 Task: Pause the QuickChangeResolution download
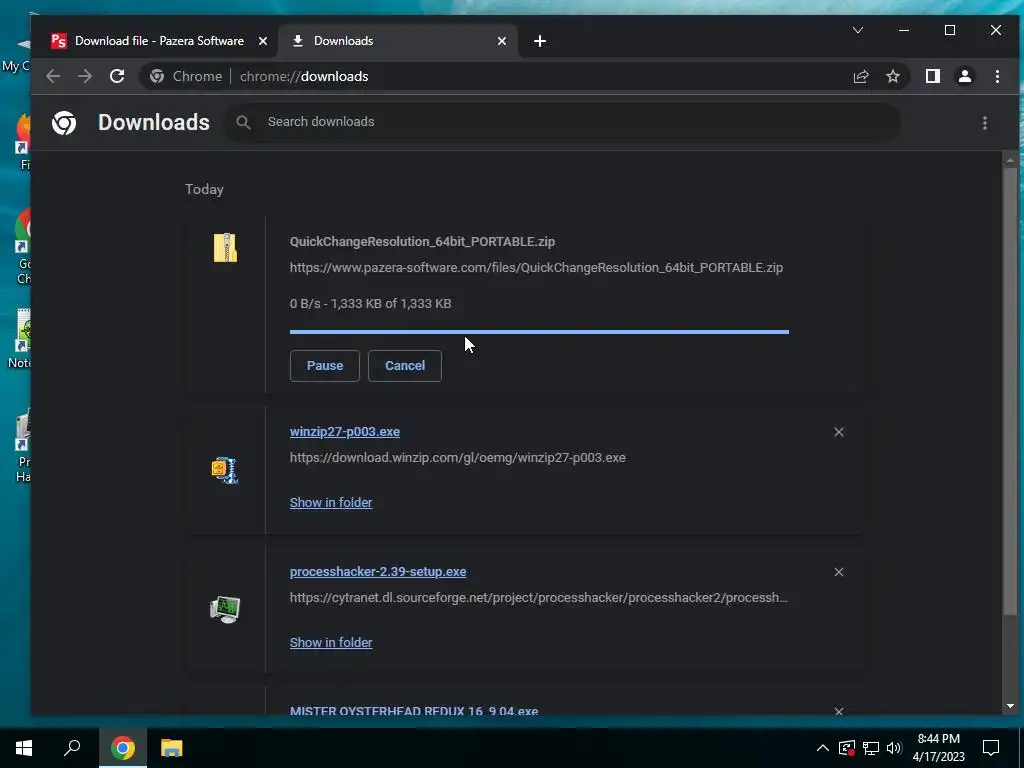pos(325,366)
